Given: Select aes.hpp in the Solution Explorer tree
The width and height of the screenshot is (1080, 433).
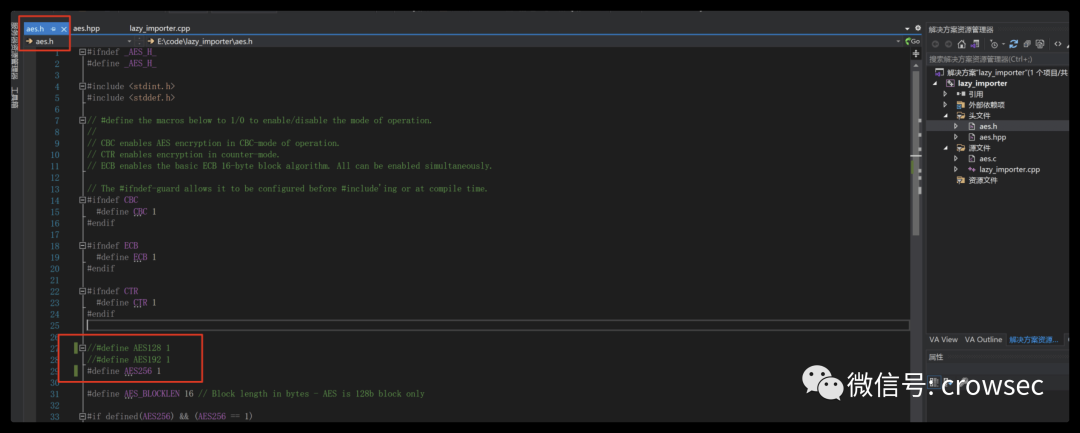Looking at the screenshot, I should [993, 137].
